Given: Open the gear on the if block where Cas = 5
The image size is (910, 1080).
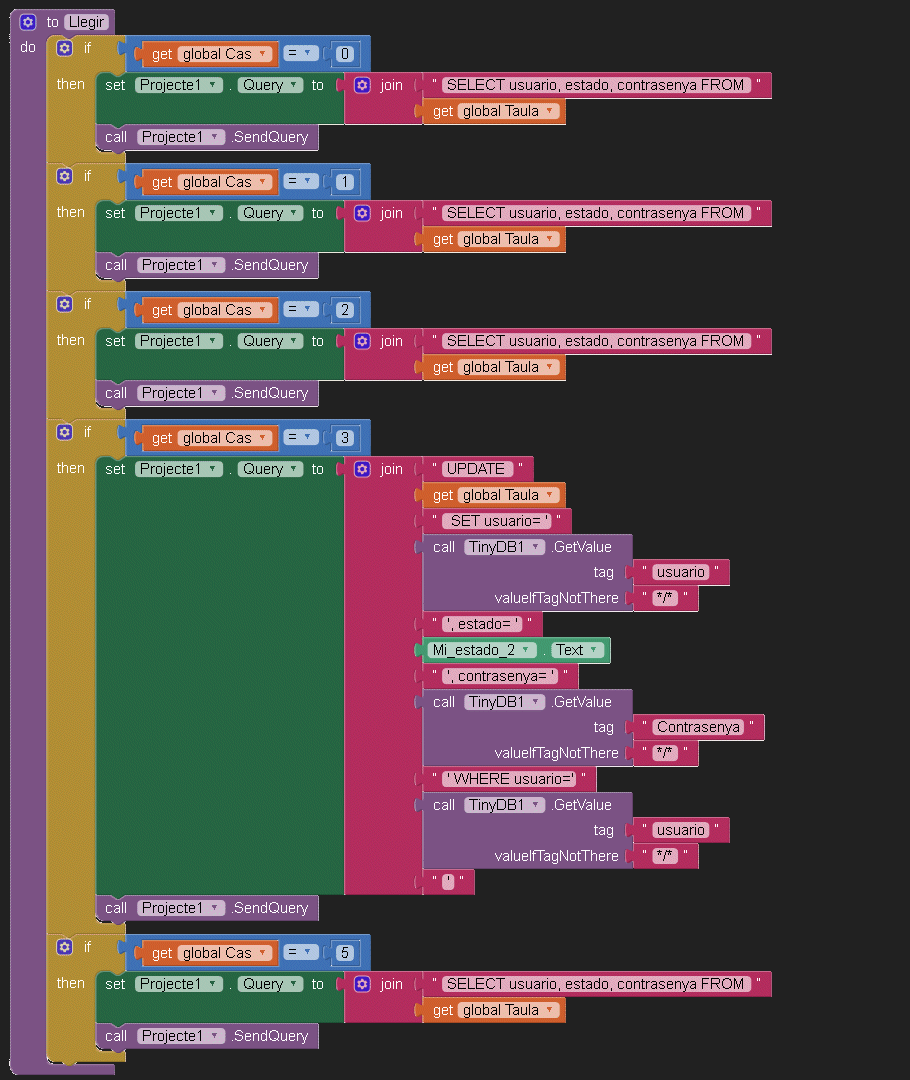Looking at the screenshot, I should coord(65,947).
